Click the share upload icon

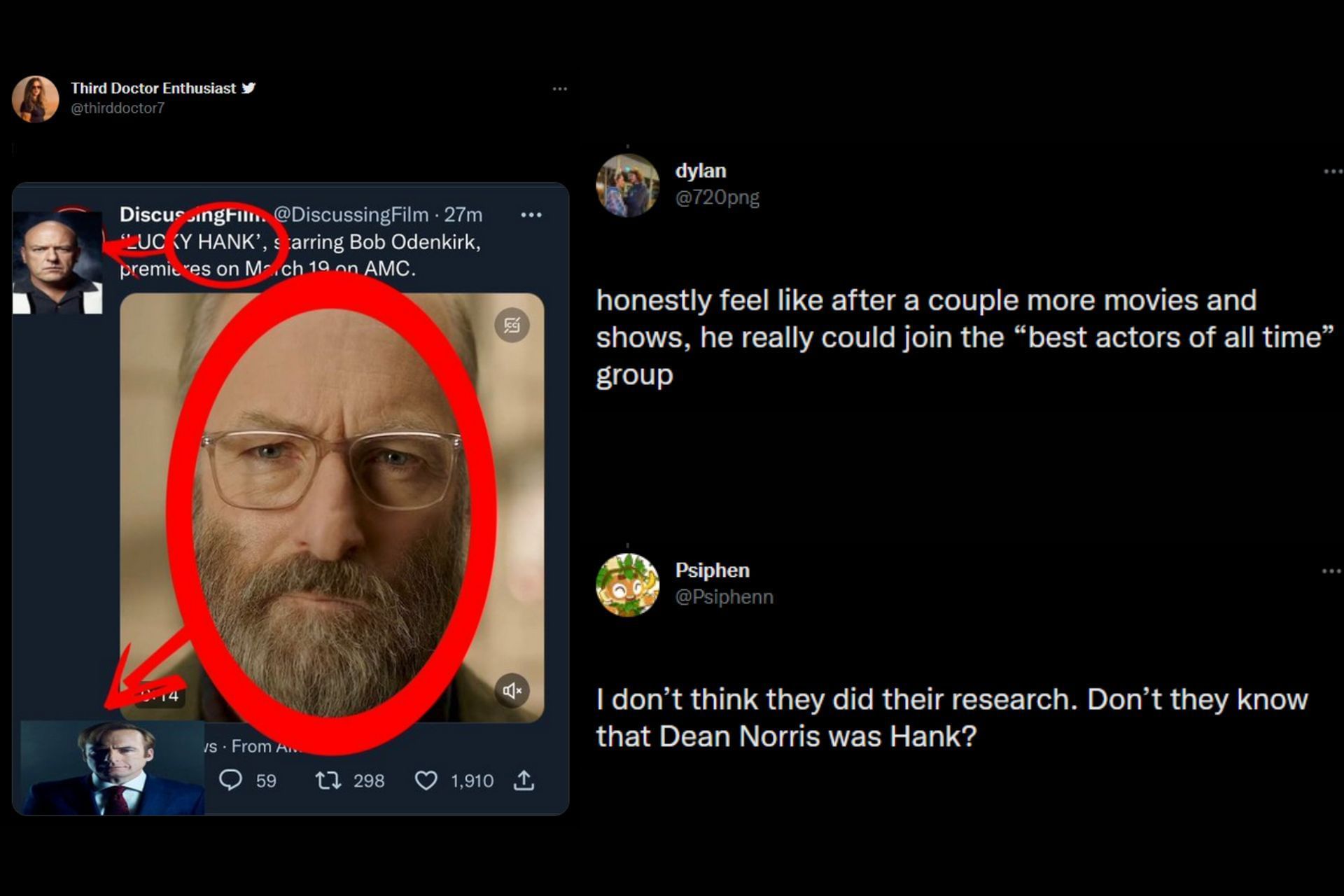click(524, 780)
